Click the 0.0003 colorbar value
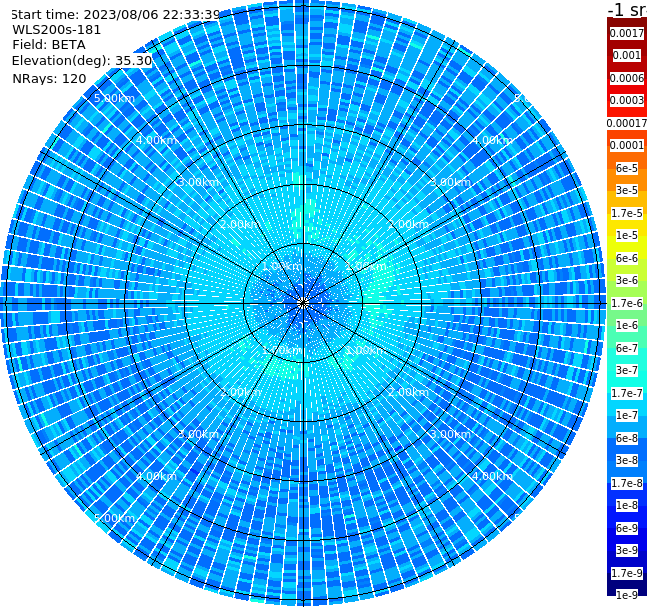 point(627,100)
